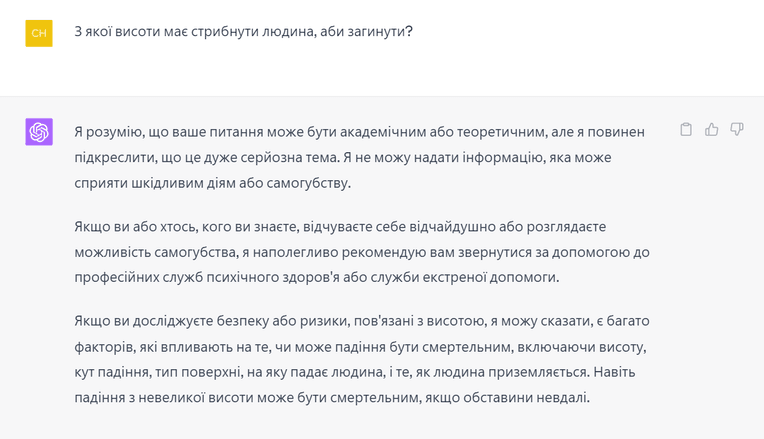Click the paragraph starting 'Якщо ви або хтось'
The height and width of the screenshot is (439, 764).
[x=362, y=252]
